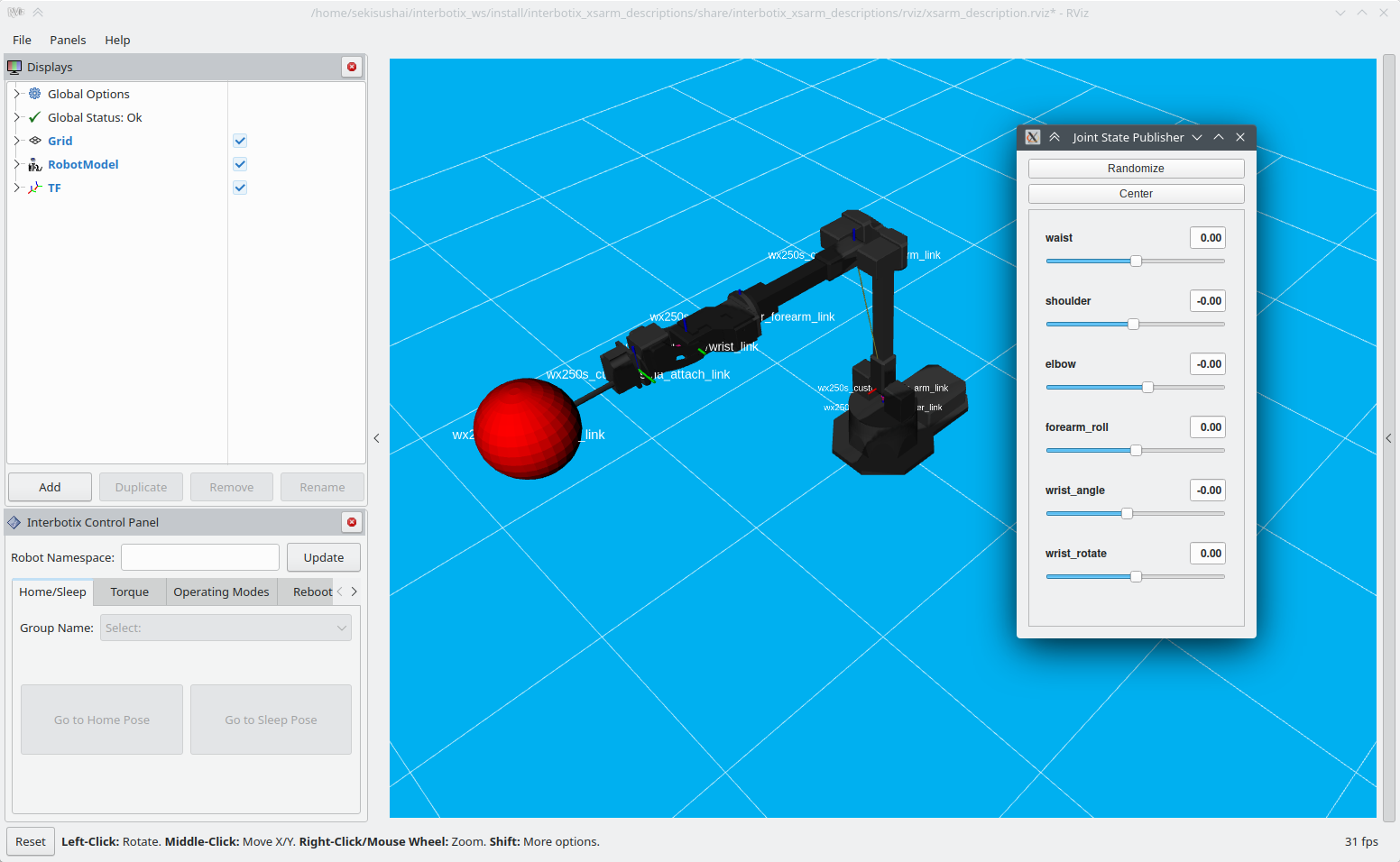Close the Interbotix Control Panel

[x=352, y=522]
